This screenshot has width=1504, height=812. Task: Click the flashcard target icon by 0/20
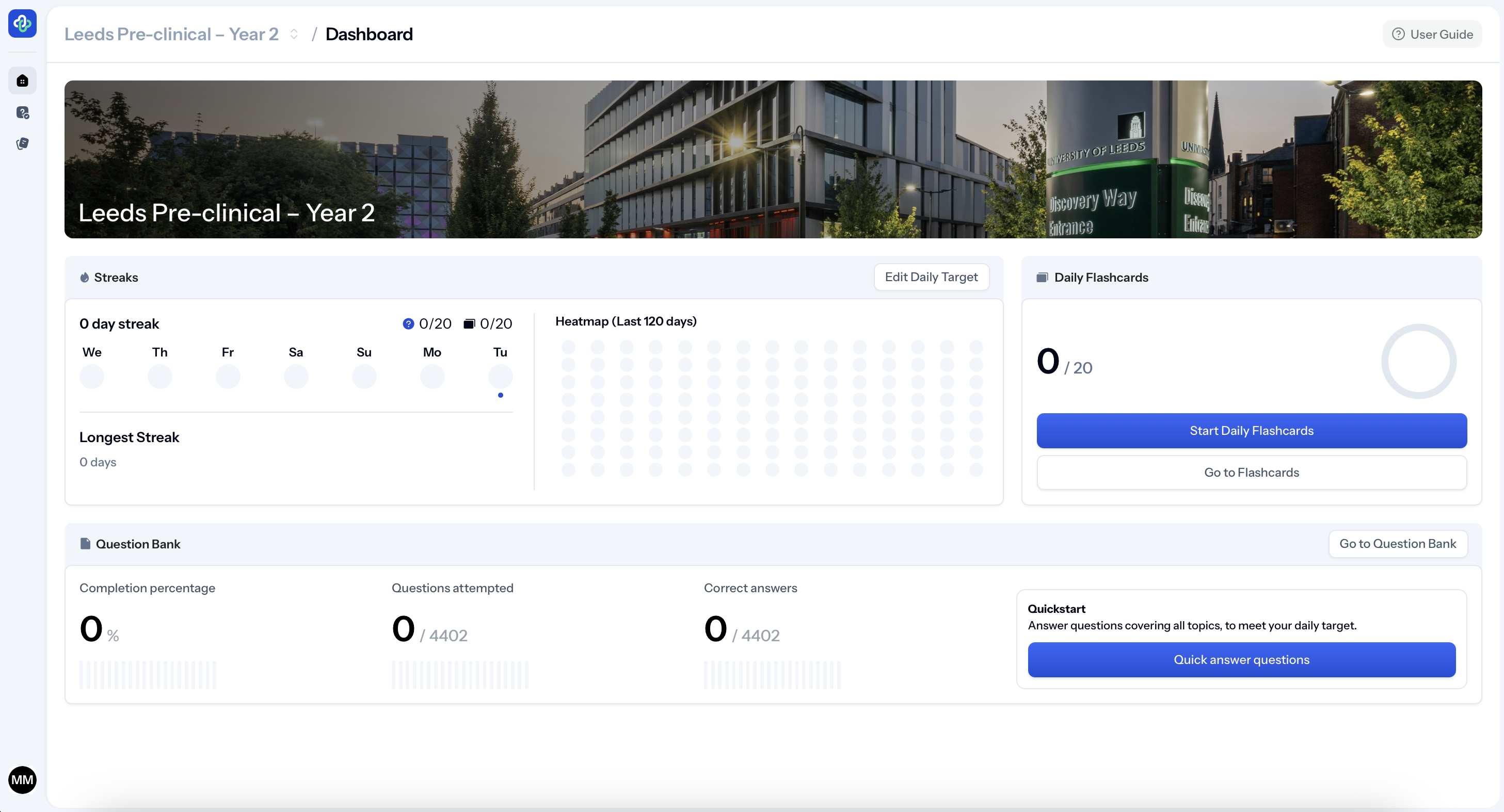click(x=469, y=324)
